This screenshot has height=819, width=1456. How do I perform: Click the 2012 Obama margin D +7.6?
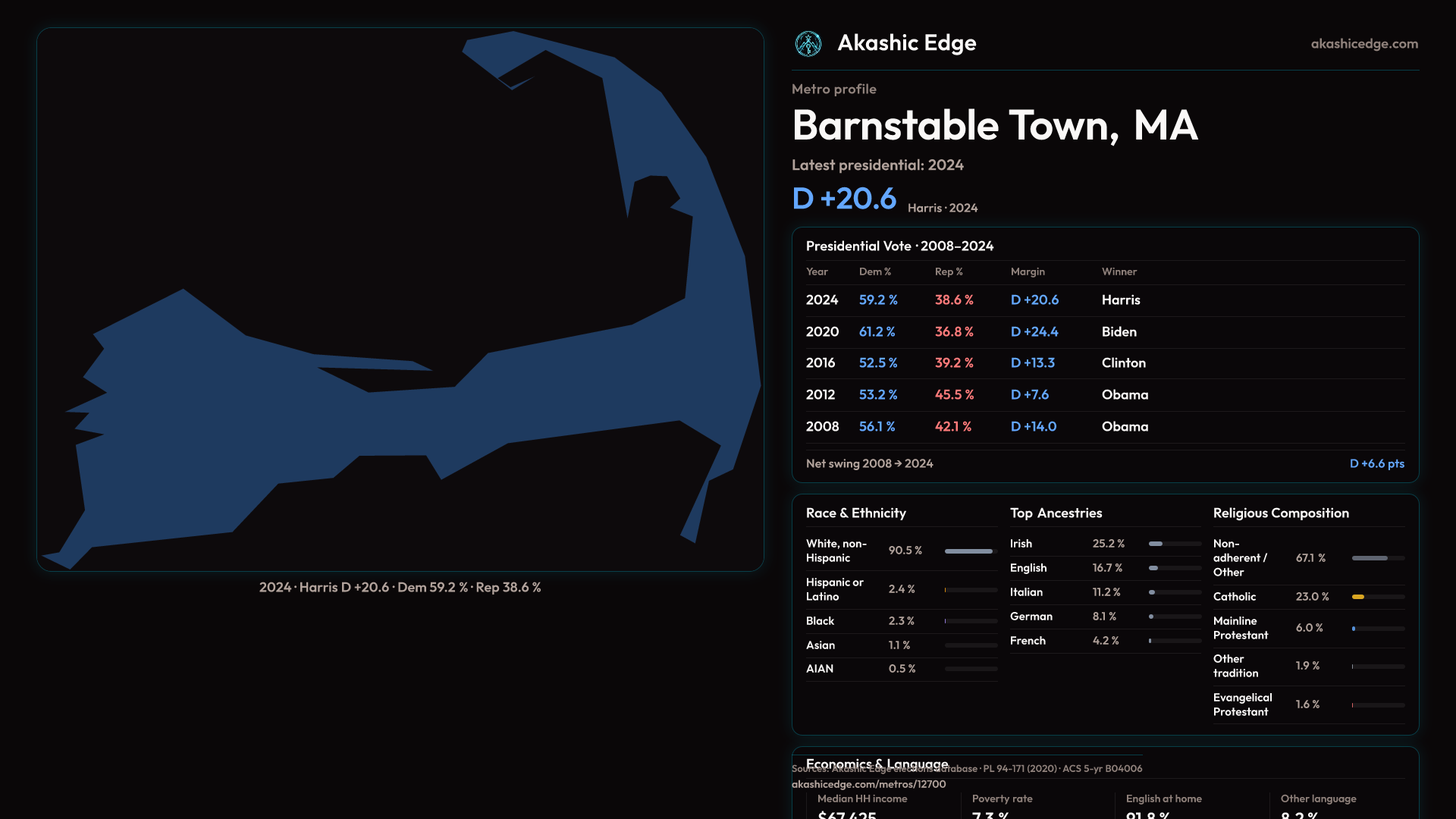pos(1029,395)
